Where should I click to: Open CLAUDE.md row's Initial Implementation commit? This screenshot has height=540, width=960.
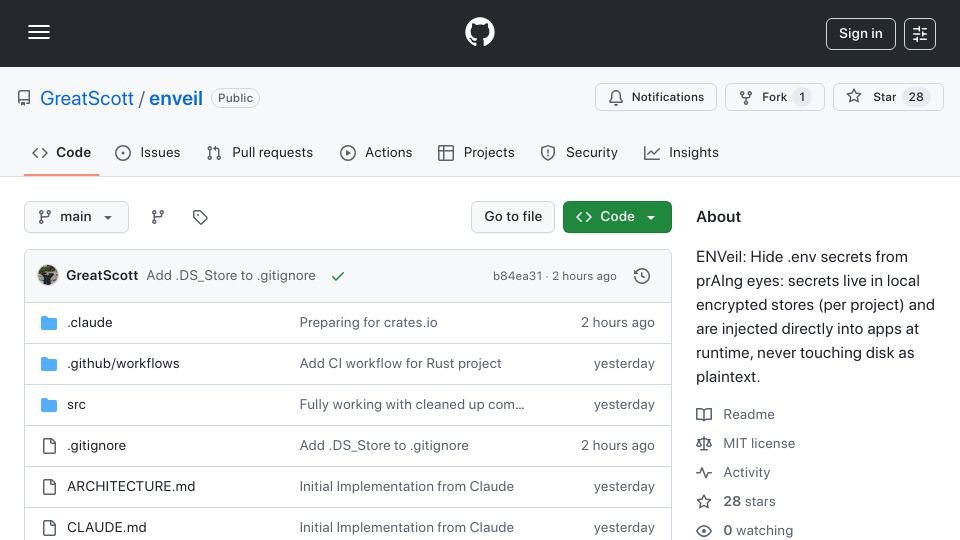[407, 528]
